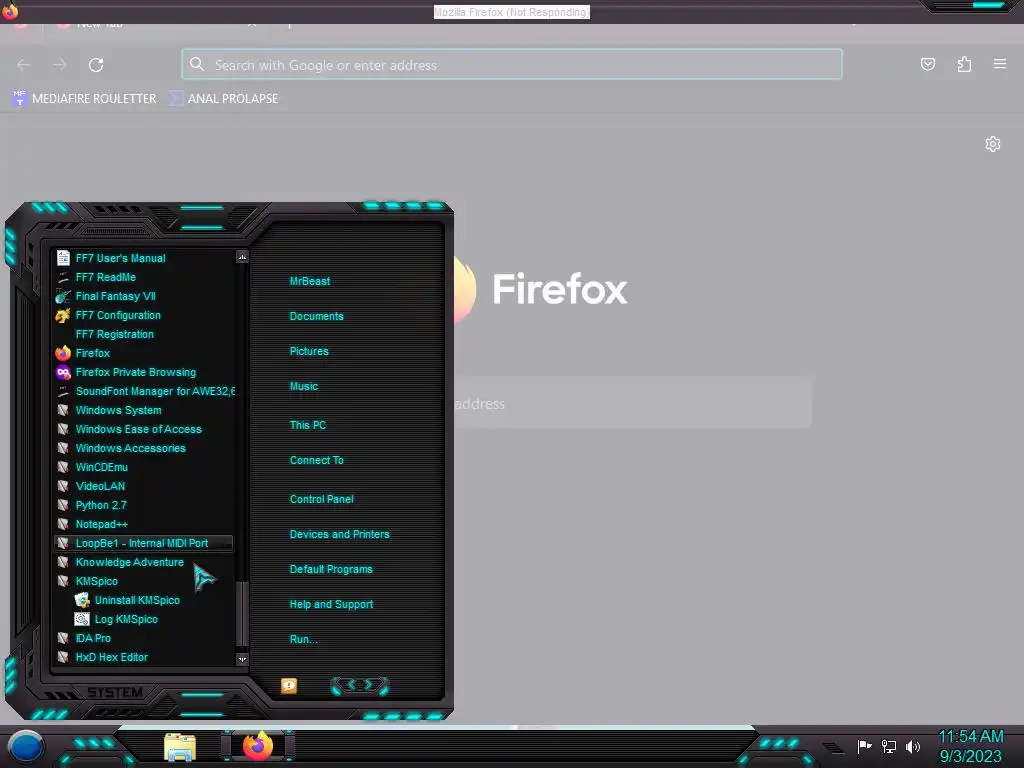Open the Firefox extensions puzzle icon
This screenshot has width=1024, height=768.
tap(964, 64)
